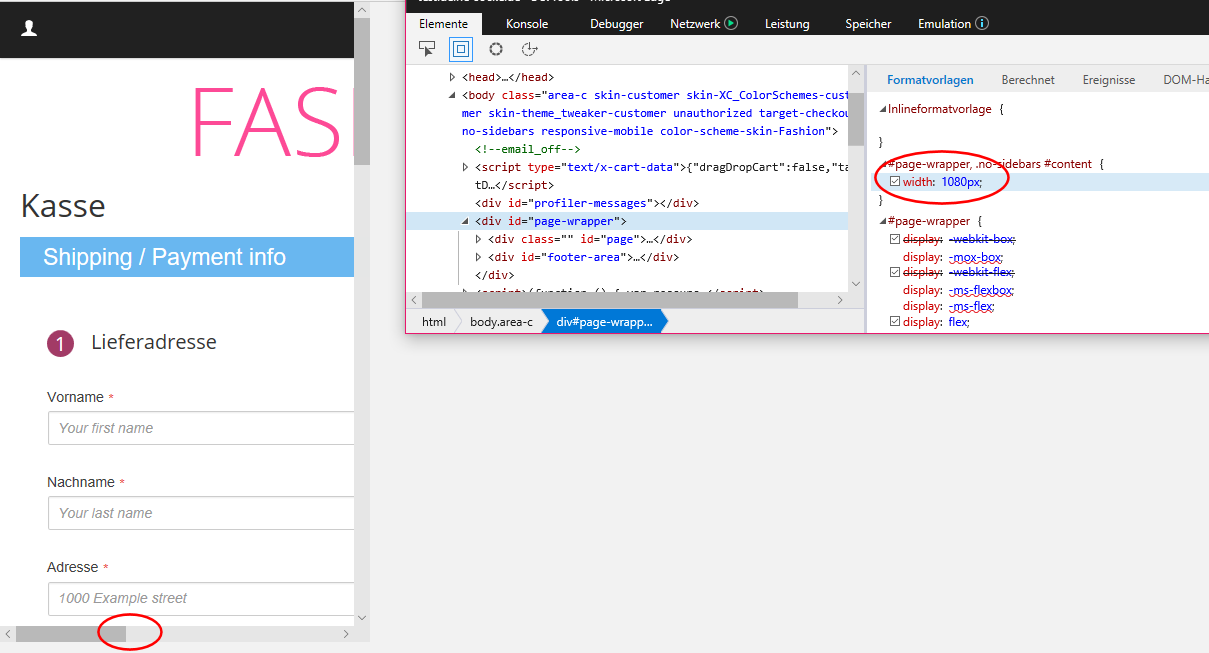Click the Shipping / Payment info bar

pos(187,257)
